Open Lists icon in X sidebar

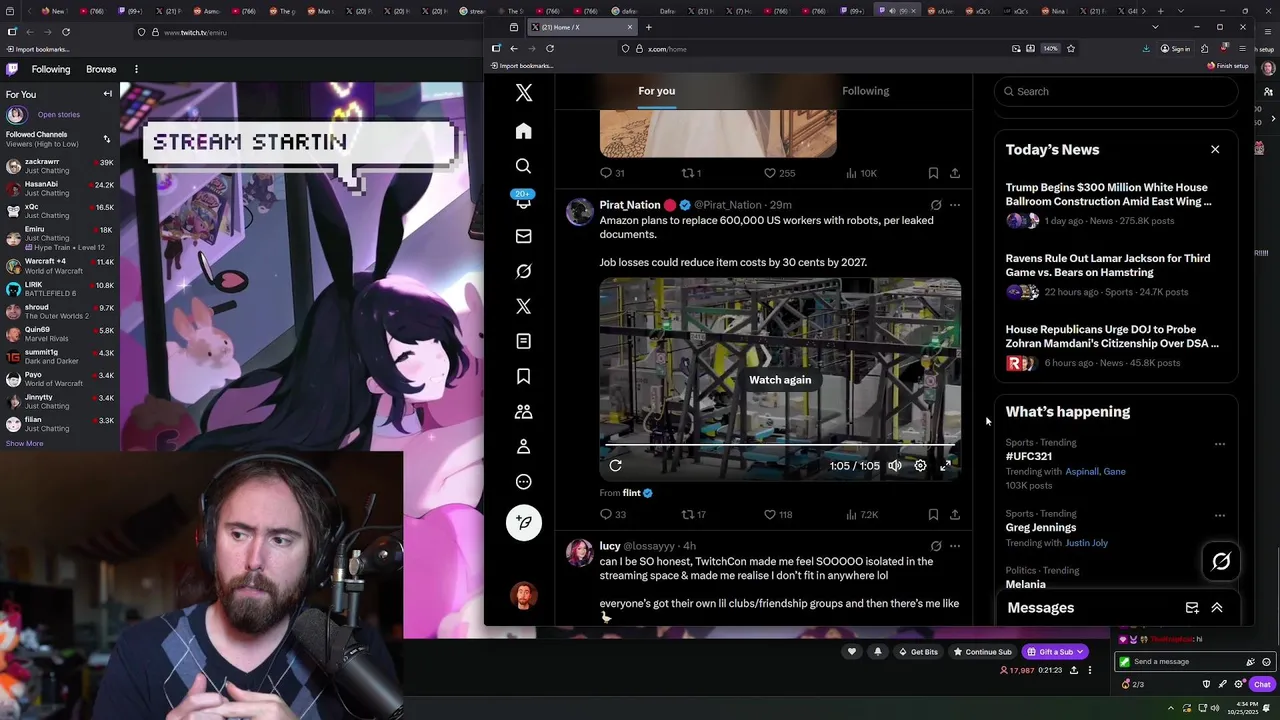(x=523, y=341)
